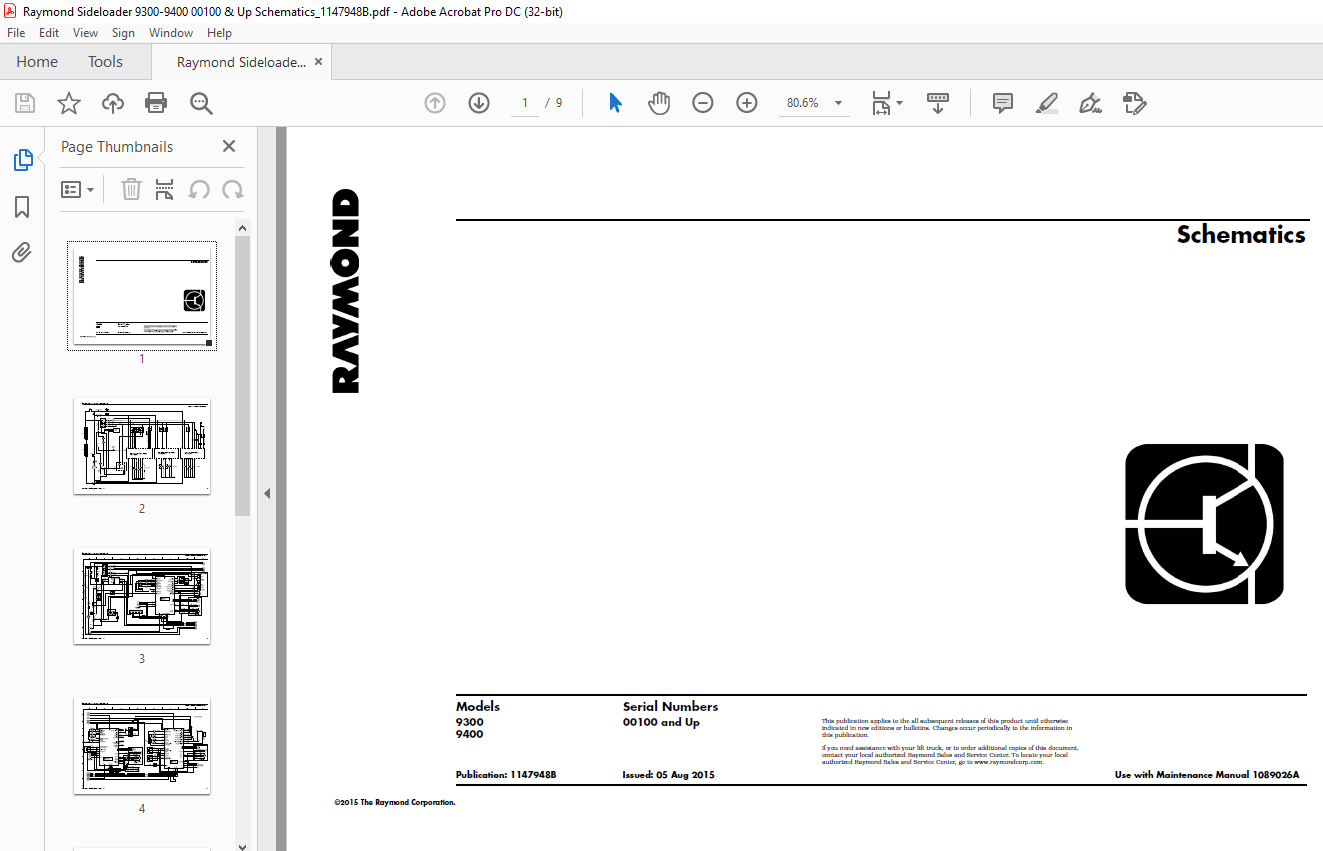Click 'Issued: 05 Aug 2015' text

(669, 775)
